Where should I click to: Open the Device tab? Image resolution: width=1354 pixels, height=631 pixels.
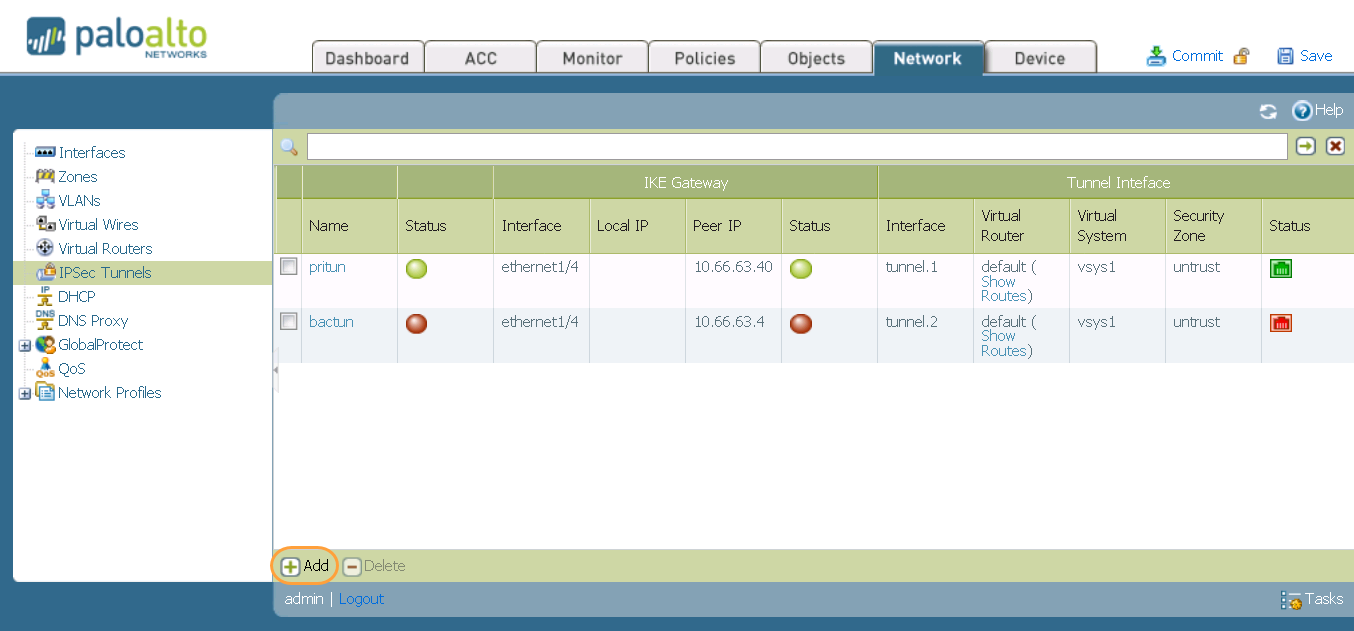pyautogui.click(x=1039, y=58)
